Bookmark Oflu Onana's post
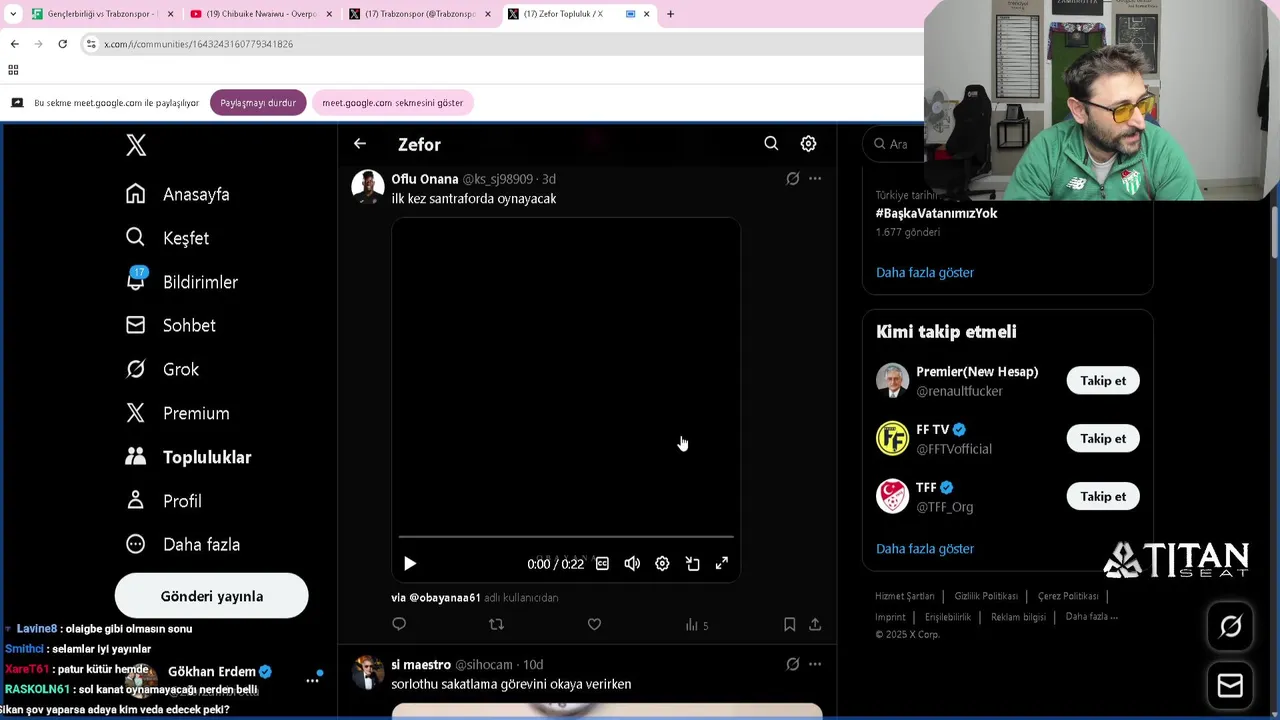Screen dimensions: 1280x720 (x=789, y=624)
